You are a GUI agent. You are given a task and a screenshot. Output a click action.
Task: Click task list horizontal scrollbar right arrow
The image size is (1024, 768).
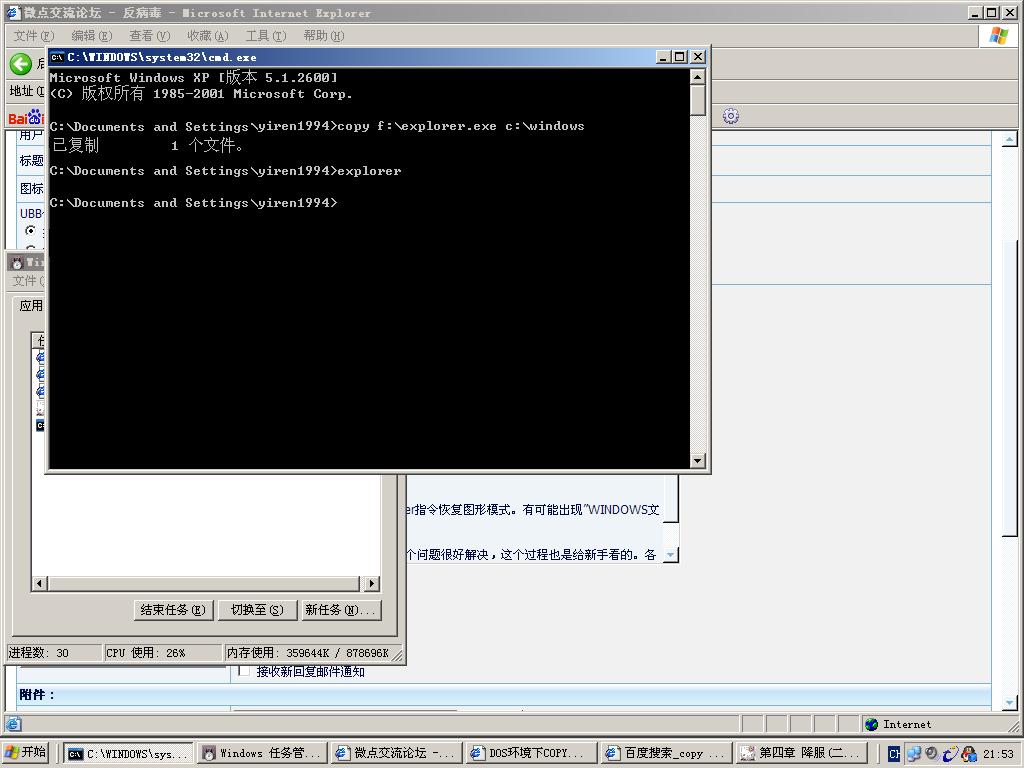pos(371,583)
